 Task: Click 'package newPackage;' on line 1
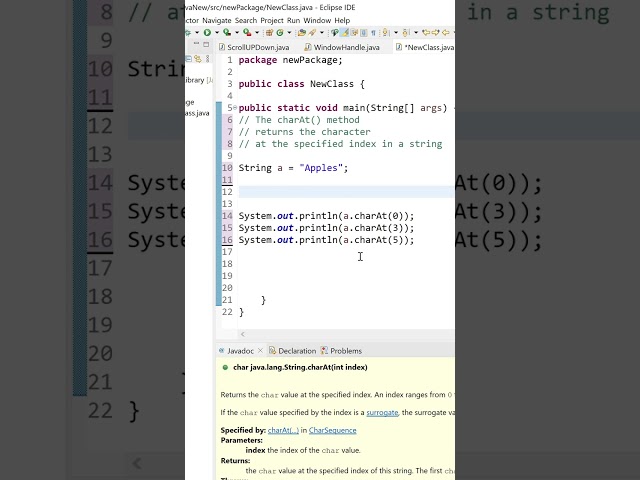point(290,60)
